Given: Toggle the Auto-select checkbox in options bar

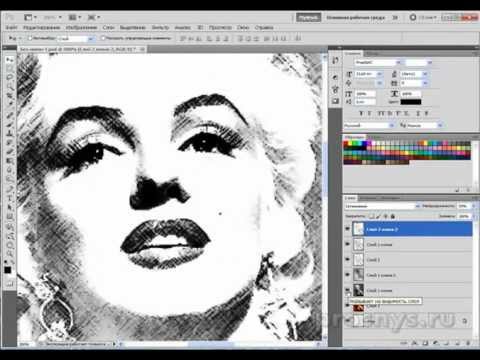Looking at the screenshot, I should pyautogui.click(x=30, y=38).
